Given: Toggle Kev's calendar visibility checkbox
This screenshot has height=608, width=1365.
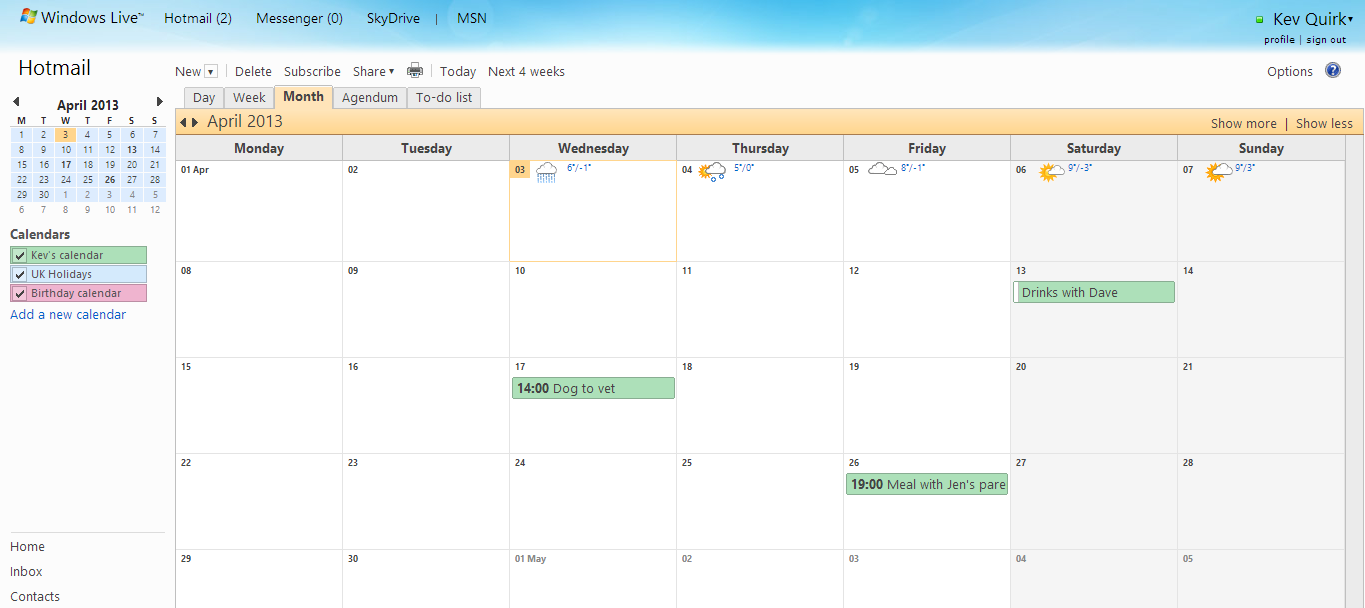Looking at the screenshot, I should [18, 254].
